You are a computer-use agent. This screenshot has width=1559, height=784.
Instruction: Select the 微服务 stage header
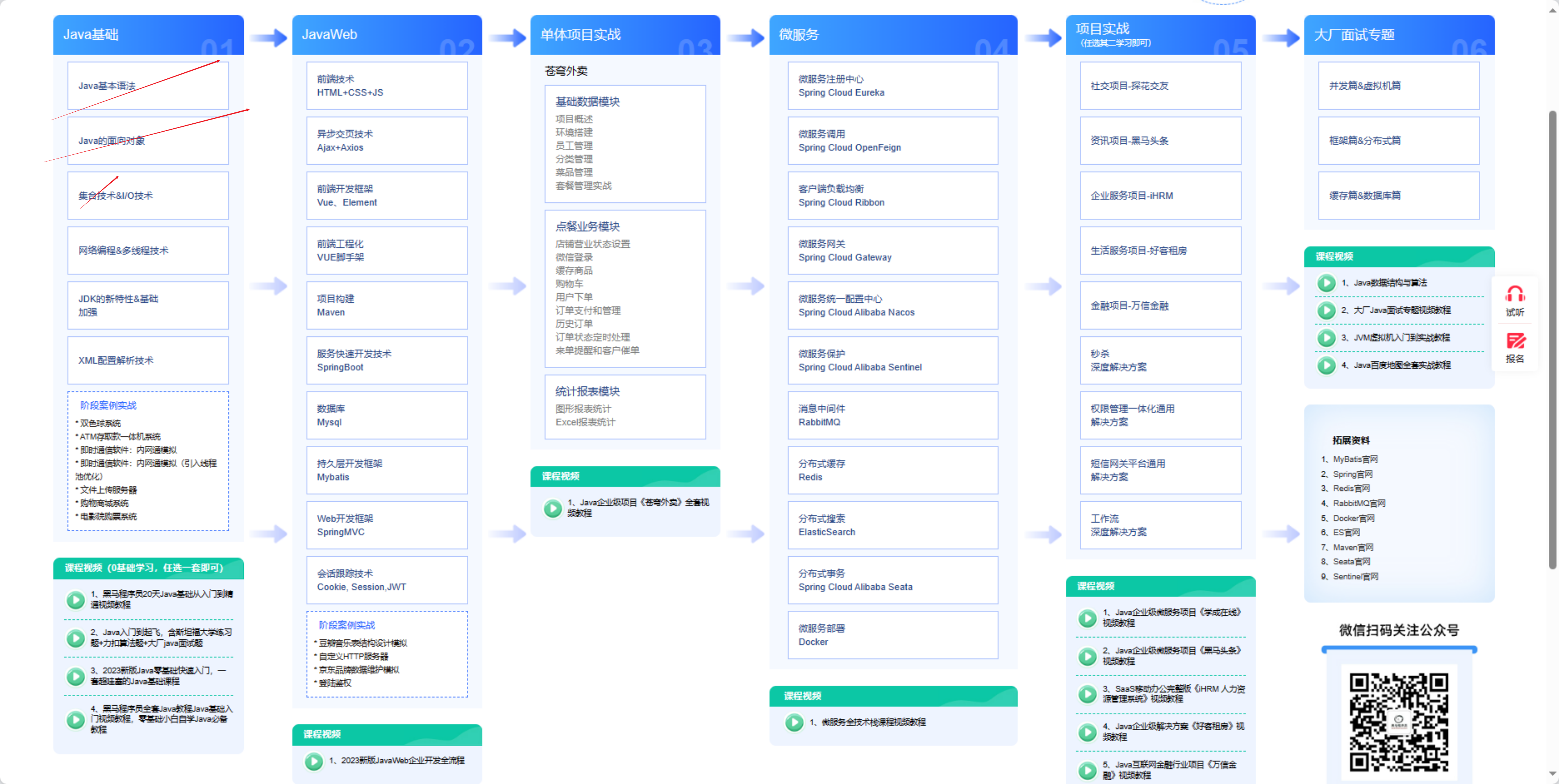(893, 35)
